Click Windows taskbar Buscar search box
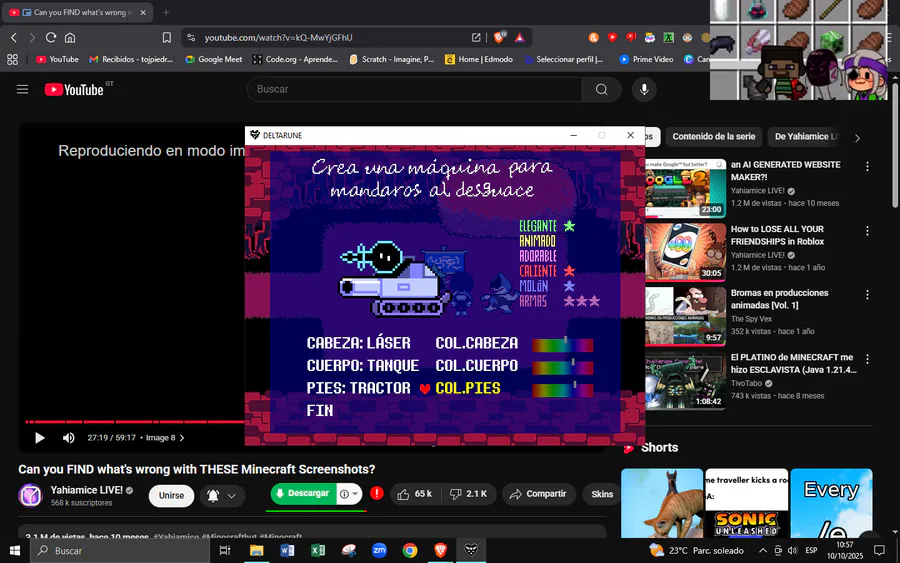This screenshot has width=900, height=563. [120, 551]
